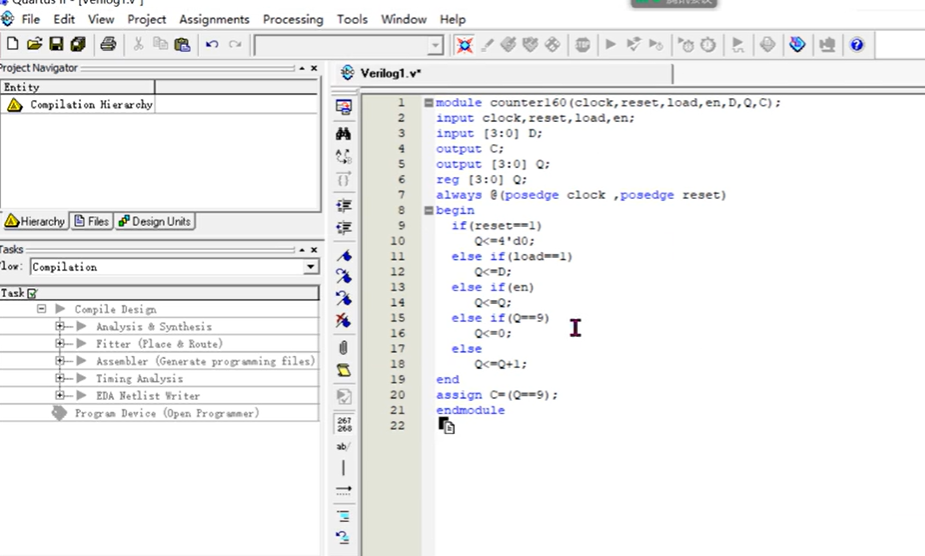925x556 pixels.
Task: Open the File menu
Action: tap(31, 19)
